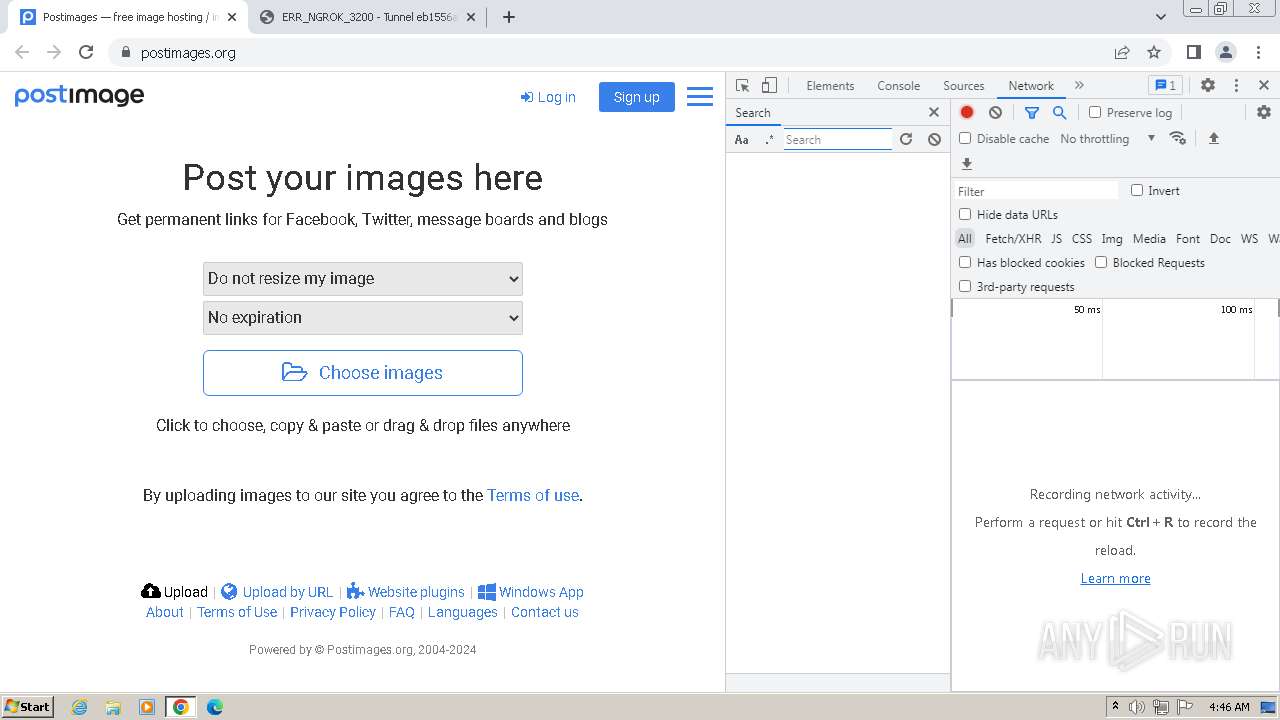
Task: Clear the network log
Action: 995,113
